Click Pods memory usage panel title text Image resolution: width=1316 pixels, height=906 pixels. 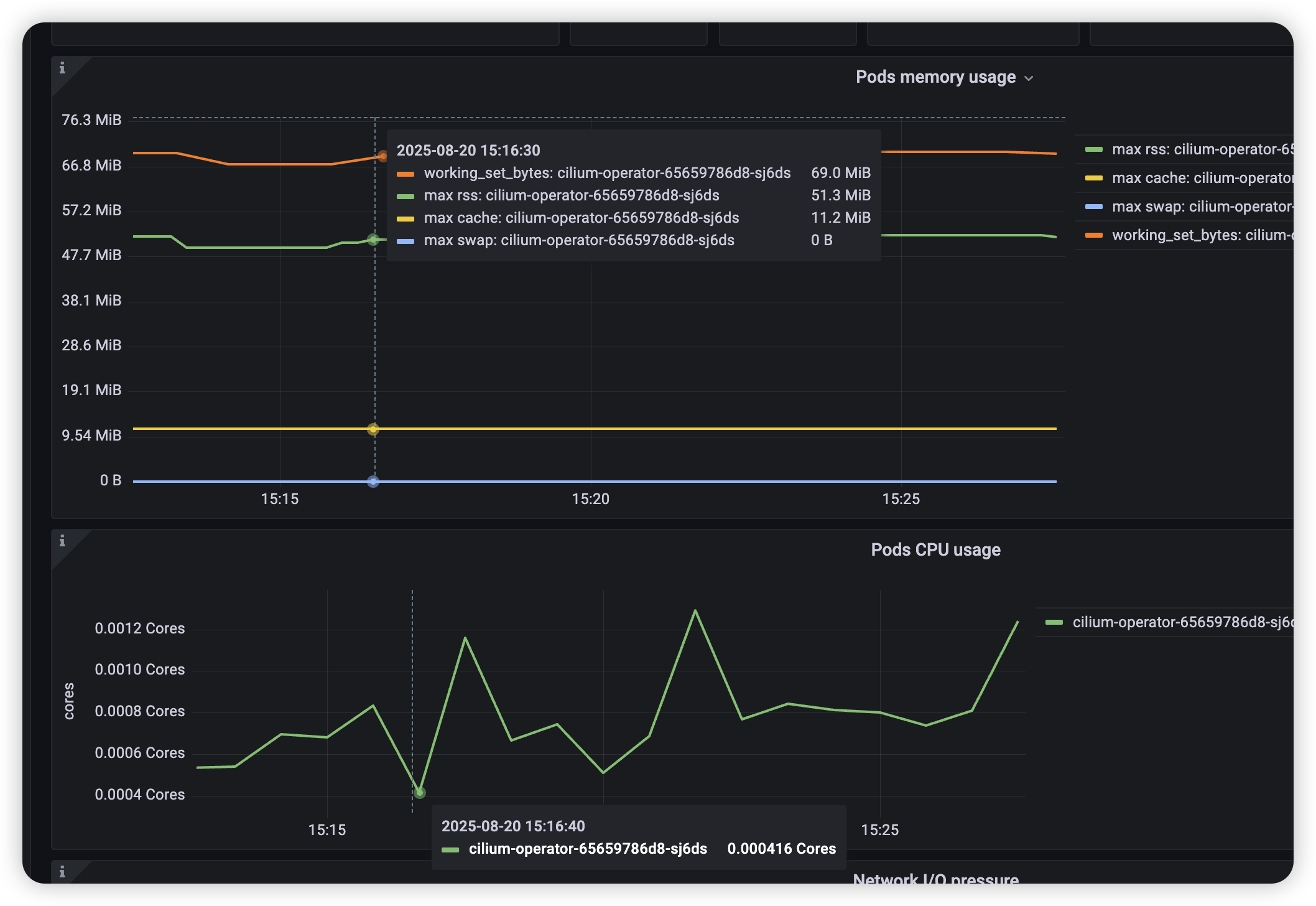pos(935,77)
